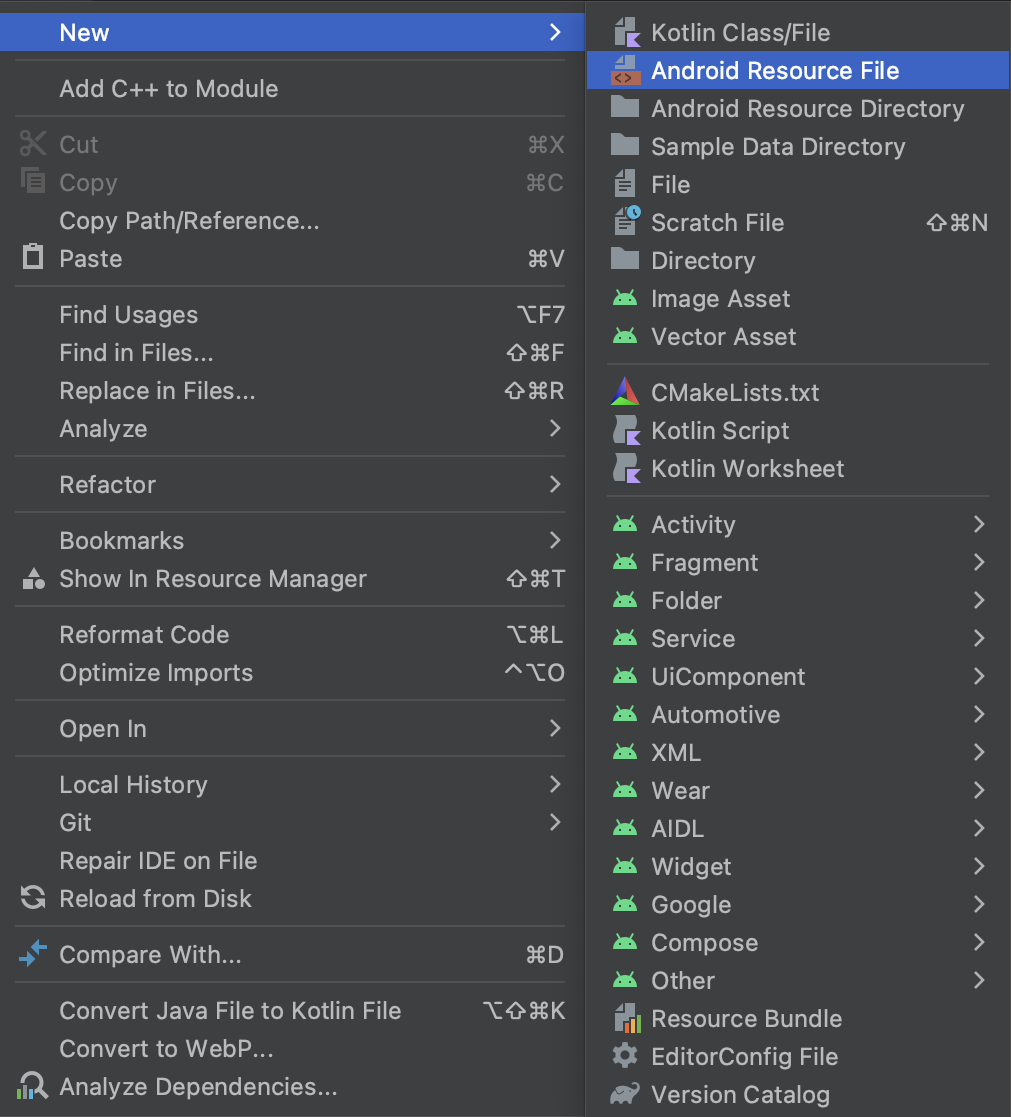Expand the Compose submenu chevron

tap(979, 942)
